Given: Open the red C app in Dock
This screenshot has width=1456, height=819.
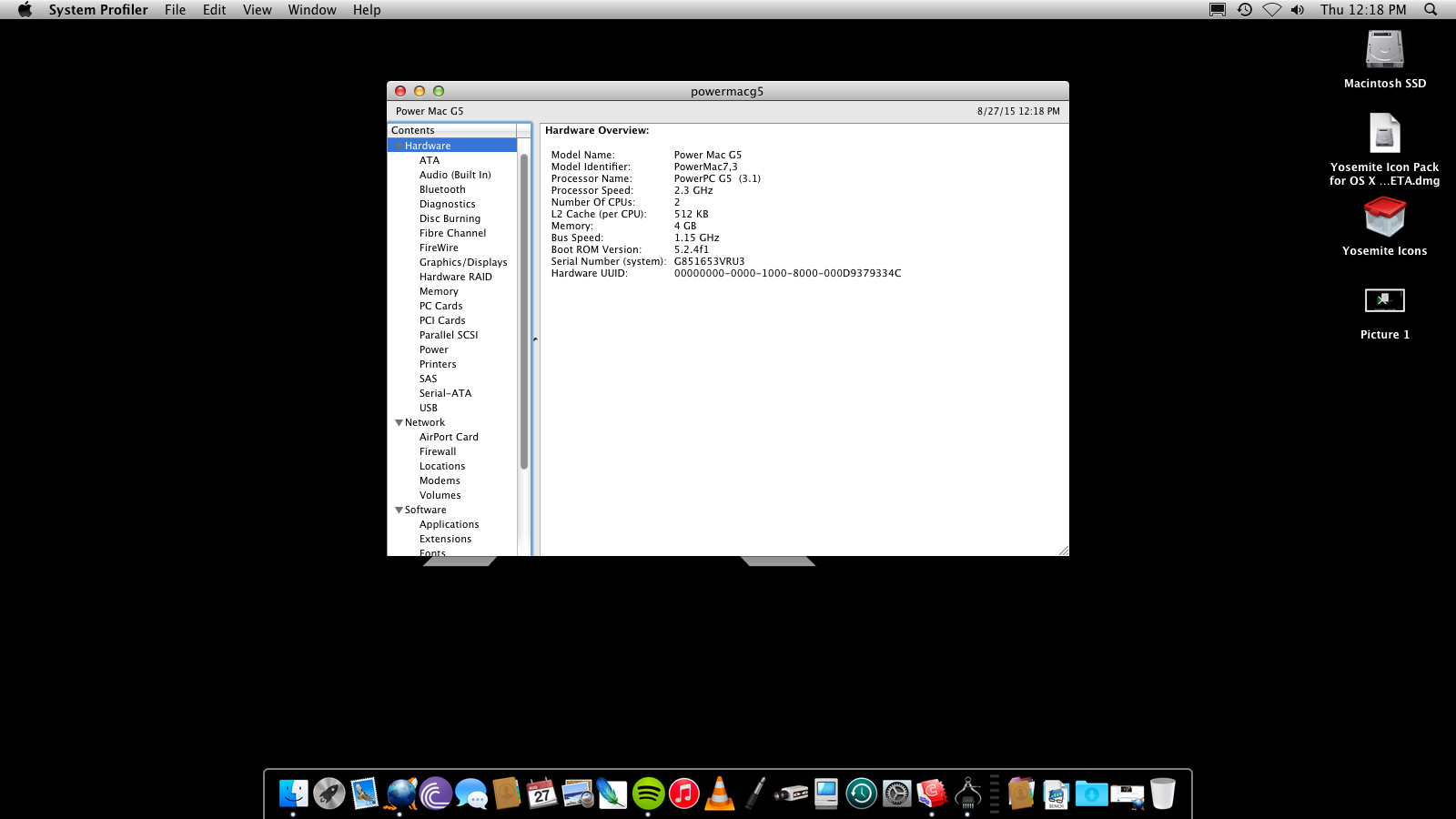Looking at the screenshot, I should pyautogui.click(x=932, y=794).
